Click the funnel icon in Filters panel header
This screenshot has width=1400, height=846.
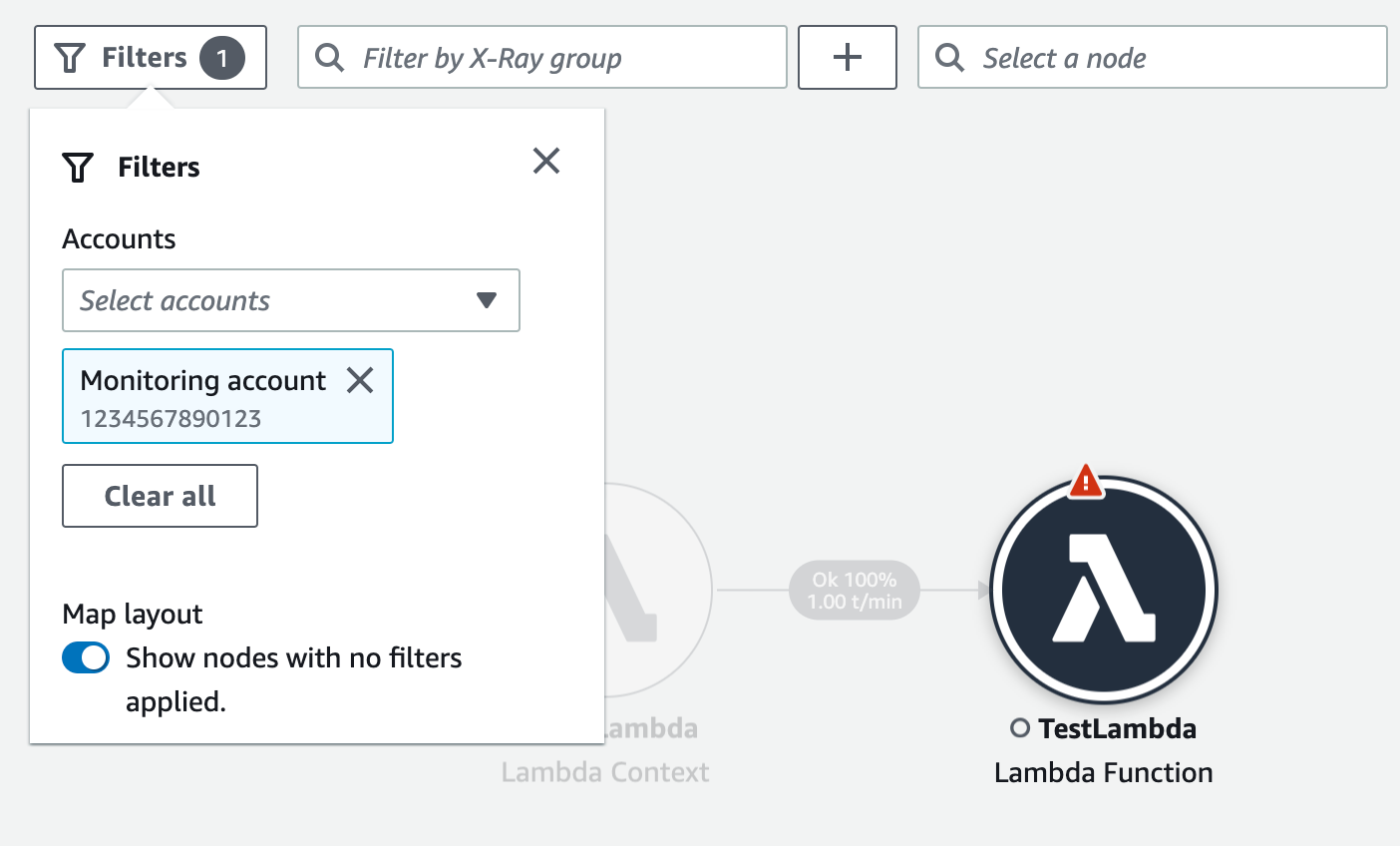click(78, 168)
